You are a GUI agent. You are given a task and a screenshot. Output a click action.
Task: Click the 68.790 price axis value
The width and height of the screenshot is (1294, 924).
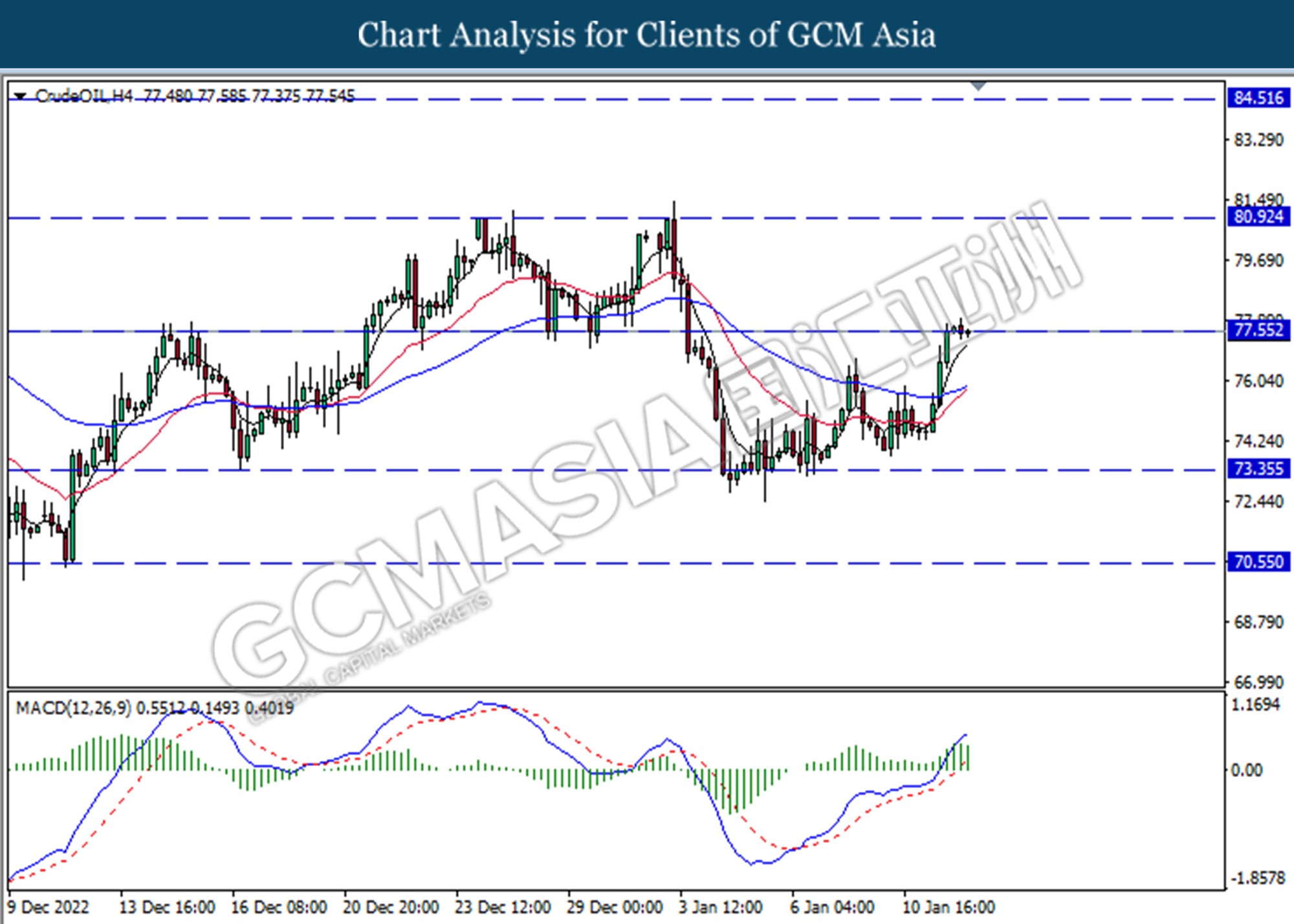(1258, 622)
